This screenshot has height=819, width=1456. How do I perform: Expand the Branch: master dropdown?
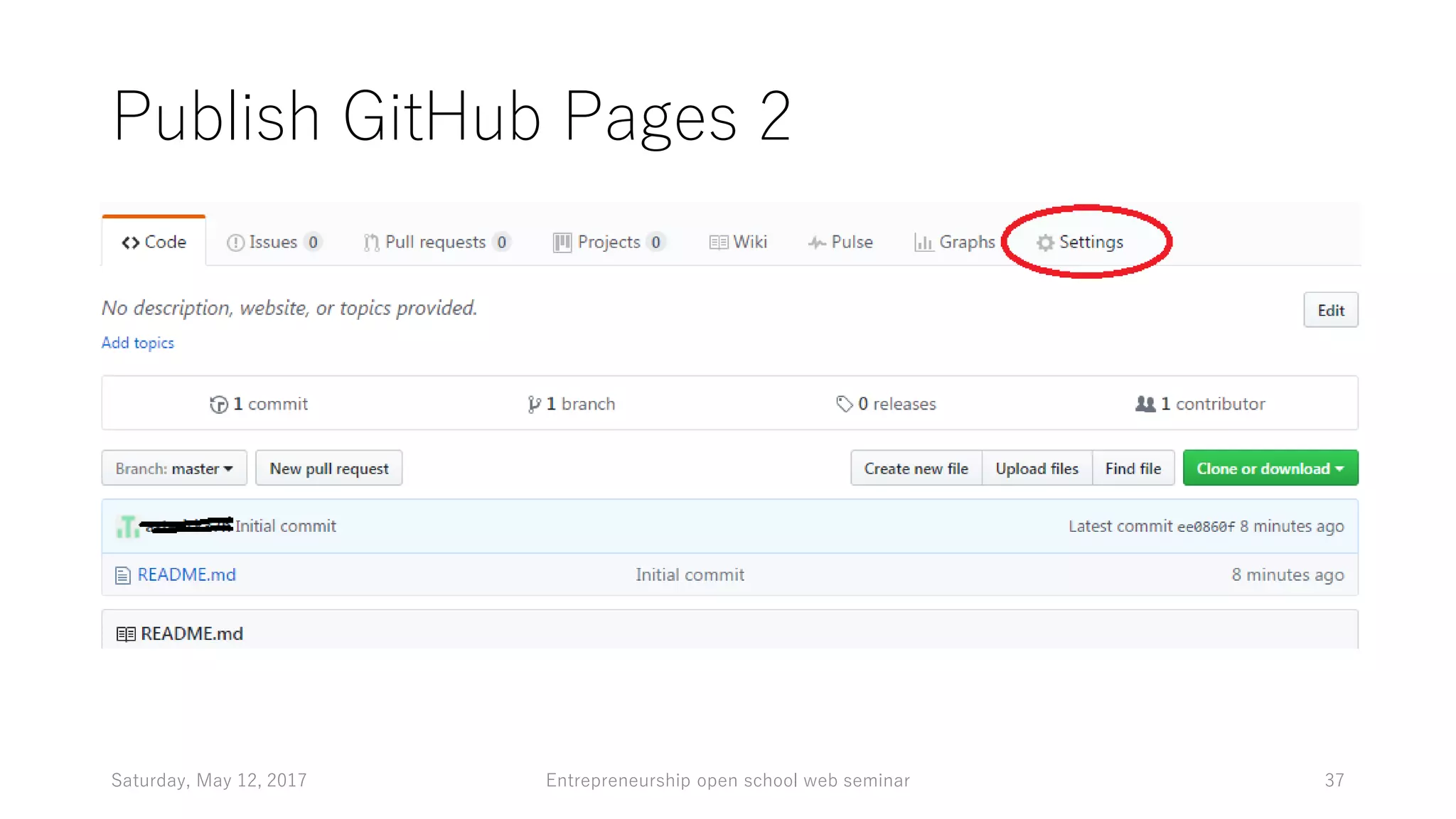(174, 469)
